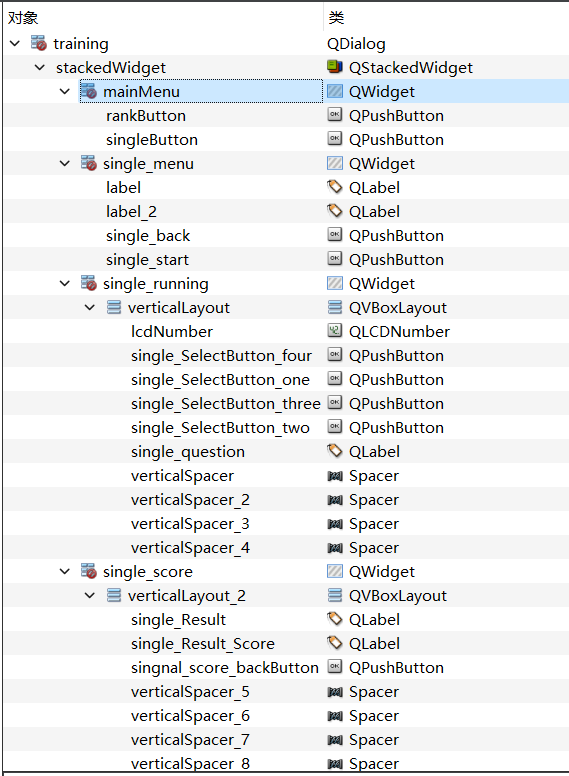Collapse the stackedWidget node
This screenshot has height=776, width=569.
coord(40,67)
